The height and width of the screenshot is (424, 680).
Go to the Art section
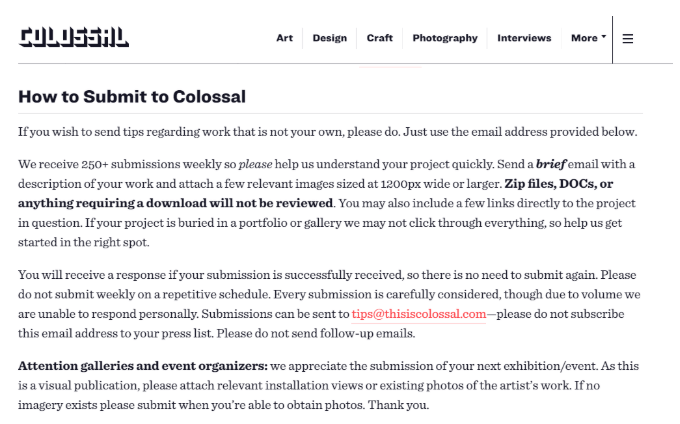coord(284,38)
